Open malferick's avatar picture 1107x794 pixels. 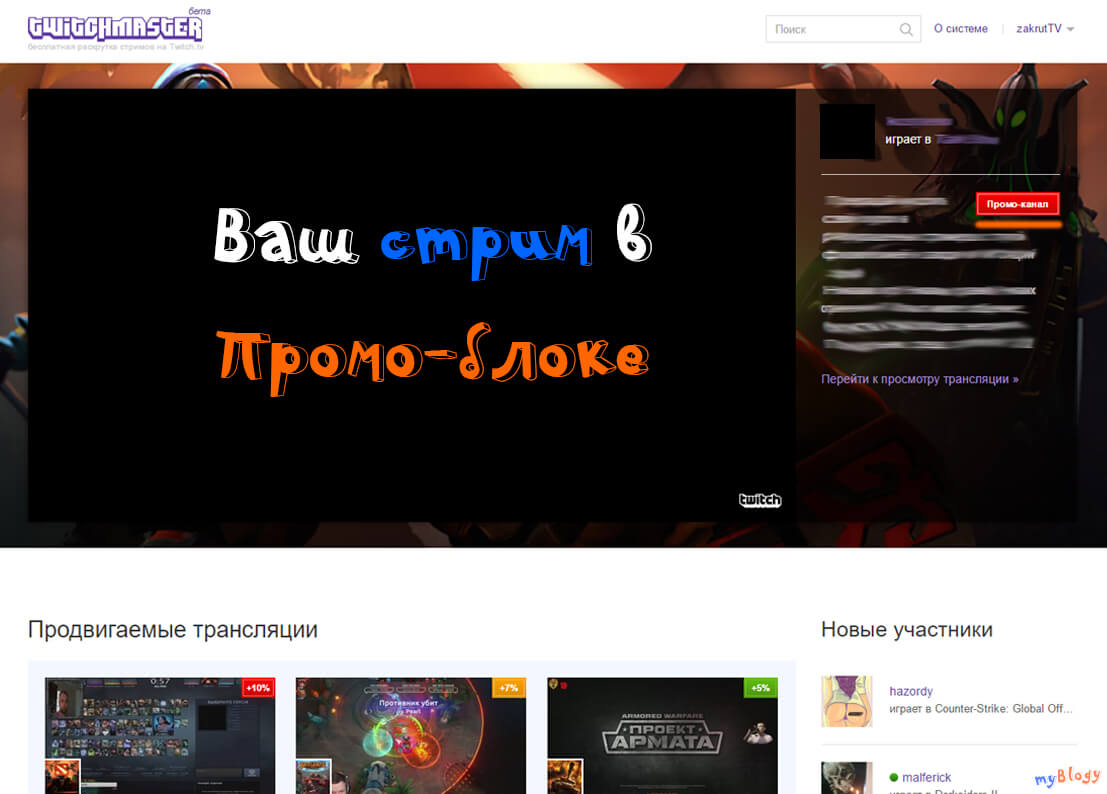pos(846,778)
